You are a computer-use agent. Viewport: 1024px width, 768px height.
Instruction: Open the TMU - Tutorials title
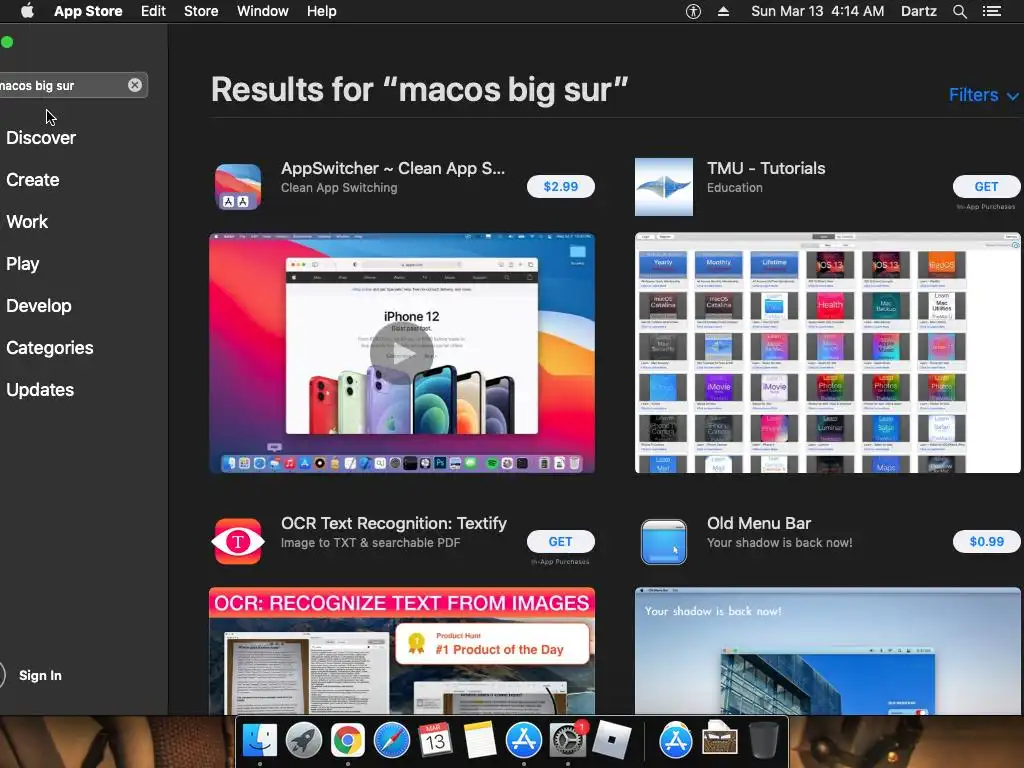[766, 168]
